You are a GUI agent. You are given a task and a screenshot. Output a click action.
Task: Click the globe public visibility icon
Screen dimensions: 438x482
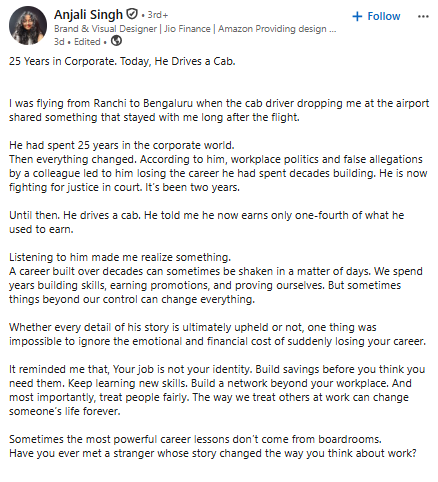[x=116, y=41]
